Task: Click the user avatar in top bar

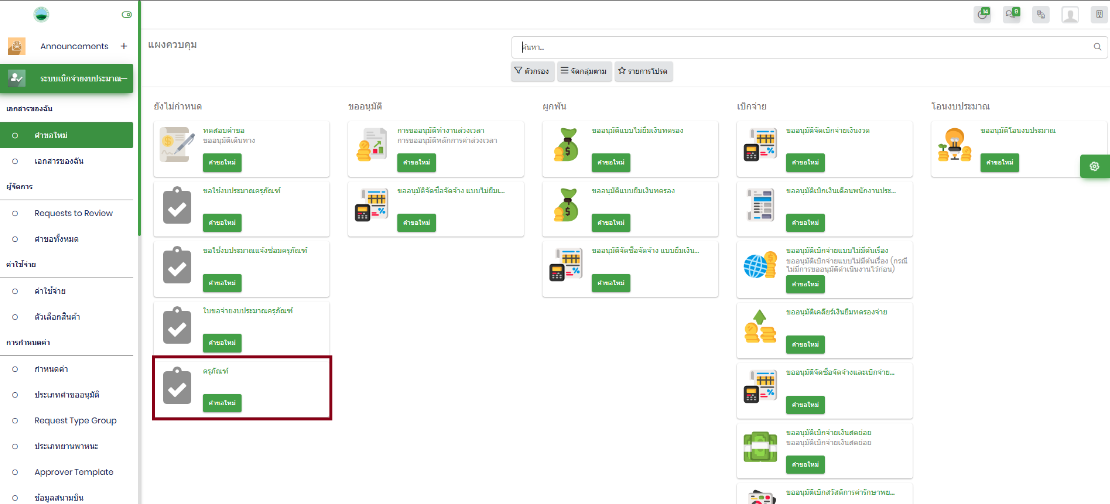Action: (x=1070, y=14)
